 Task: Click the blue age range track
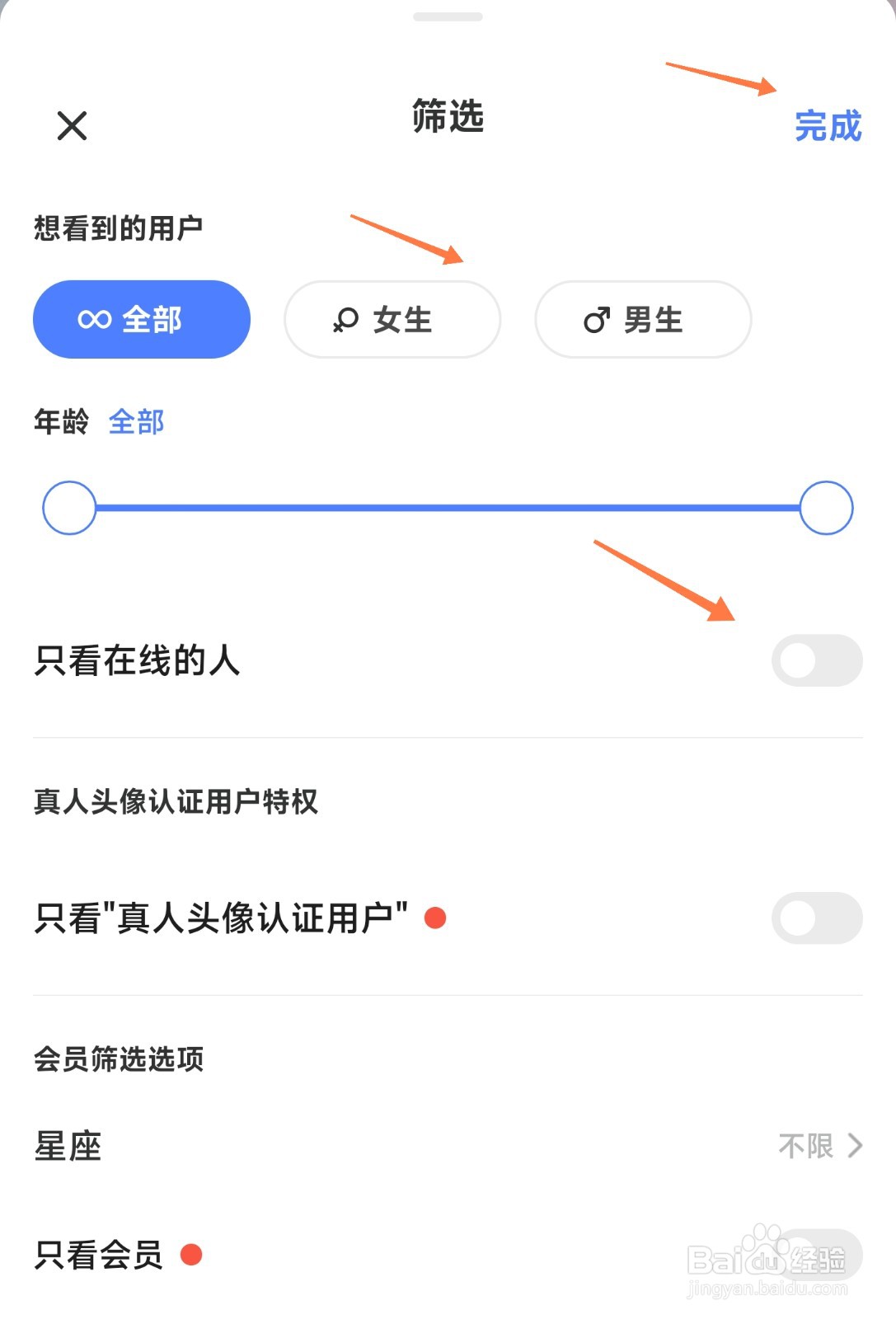[x=448, y=508]
